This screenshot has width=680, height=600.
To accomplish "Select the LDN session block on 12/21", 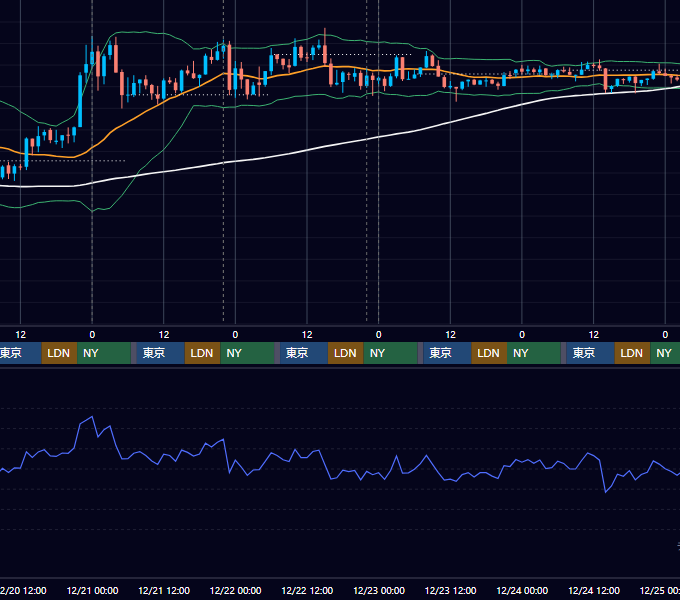I will click(x=203, y=353).
